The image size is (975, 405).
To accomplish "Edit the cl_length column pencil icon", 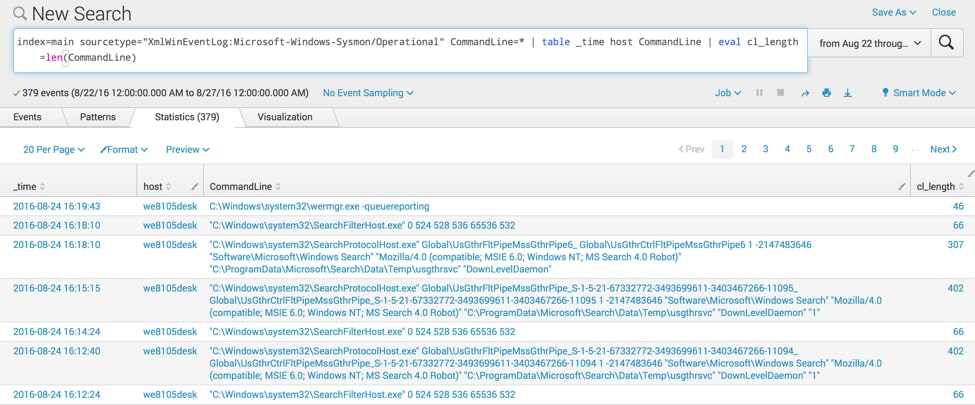I will pyautogui.click(x=971, y=174).
